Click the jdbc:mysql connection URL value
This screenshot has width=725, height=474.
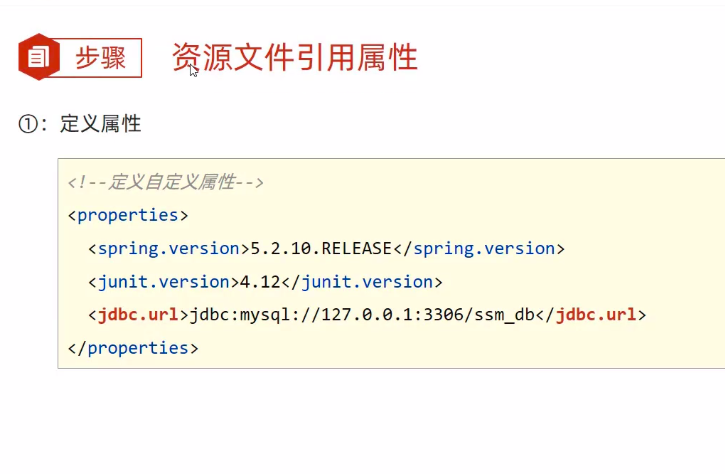tap(362, 315)
